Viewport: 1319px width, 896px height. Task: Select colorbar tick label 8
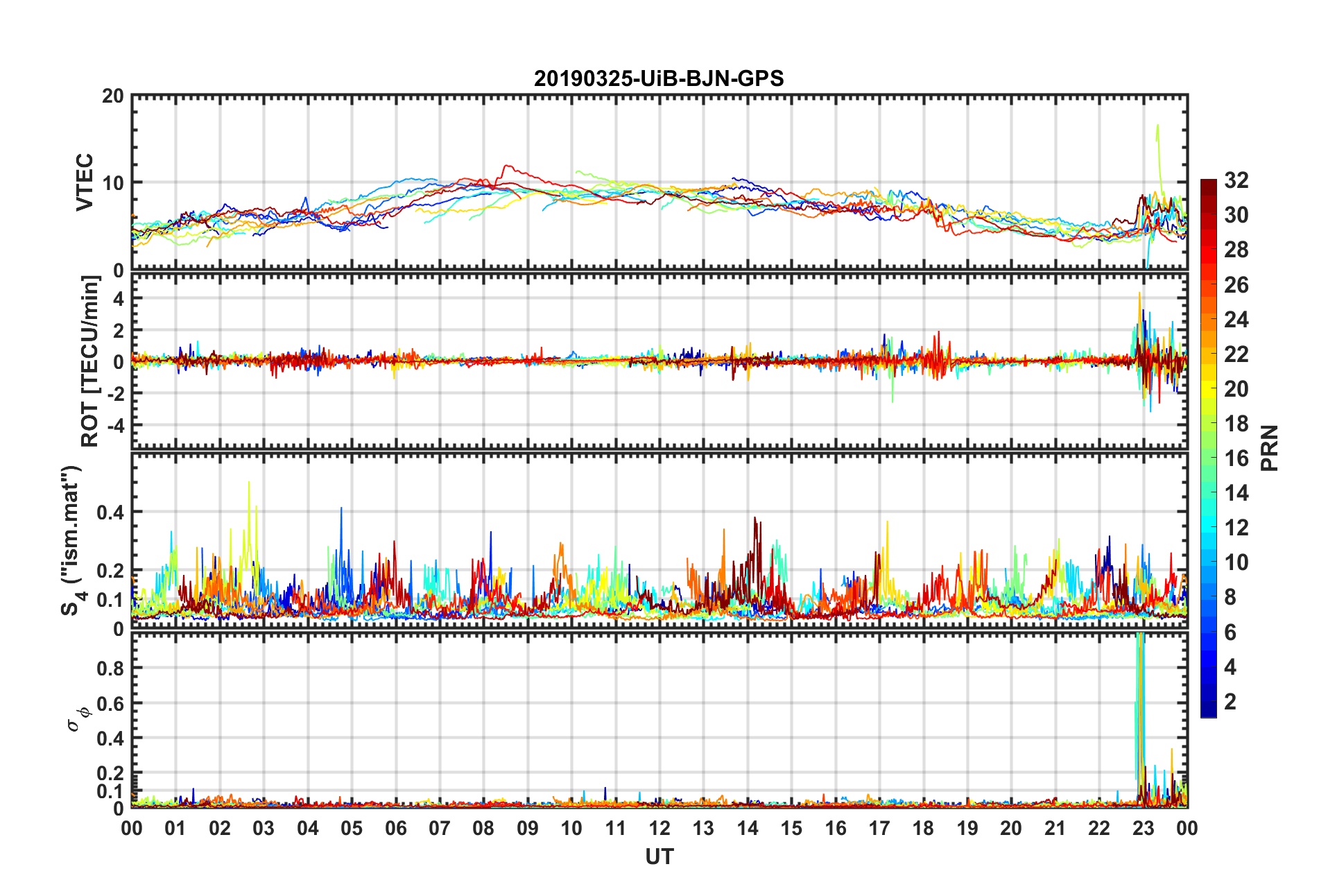(1230, 597)
